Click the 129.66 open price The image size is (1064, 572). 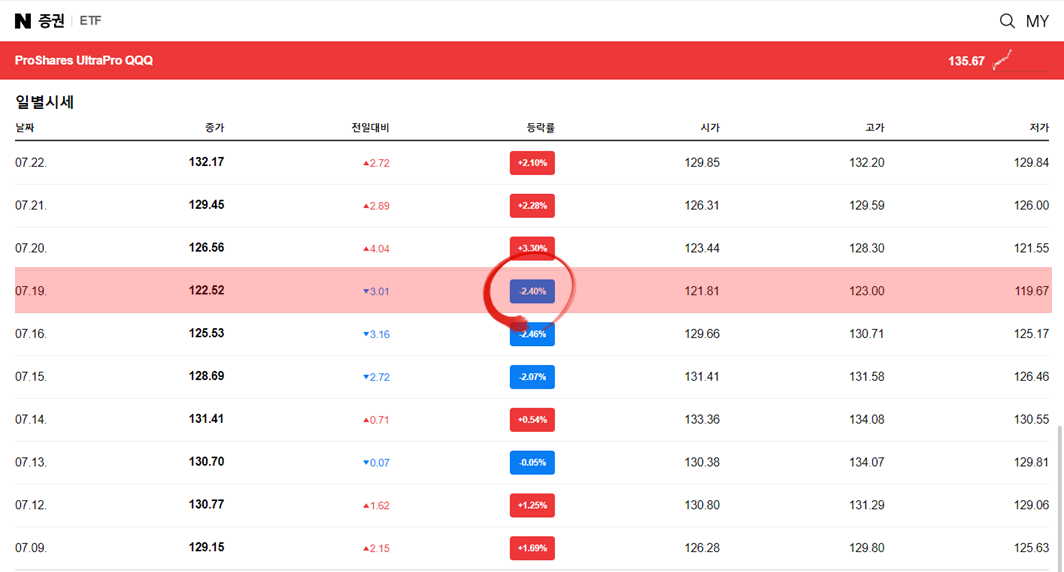coord(702,334)
